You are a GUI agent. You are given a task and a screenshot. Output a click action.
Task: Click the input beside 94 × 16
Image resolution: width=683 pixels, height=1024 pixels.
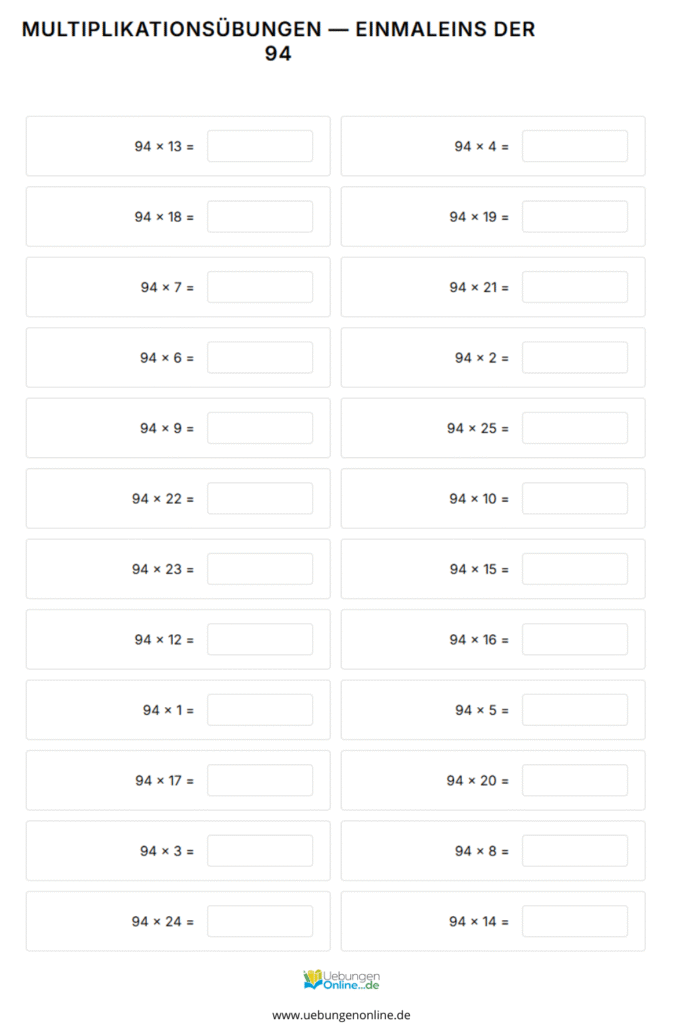point(575,640)
